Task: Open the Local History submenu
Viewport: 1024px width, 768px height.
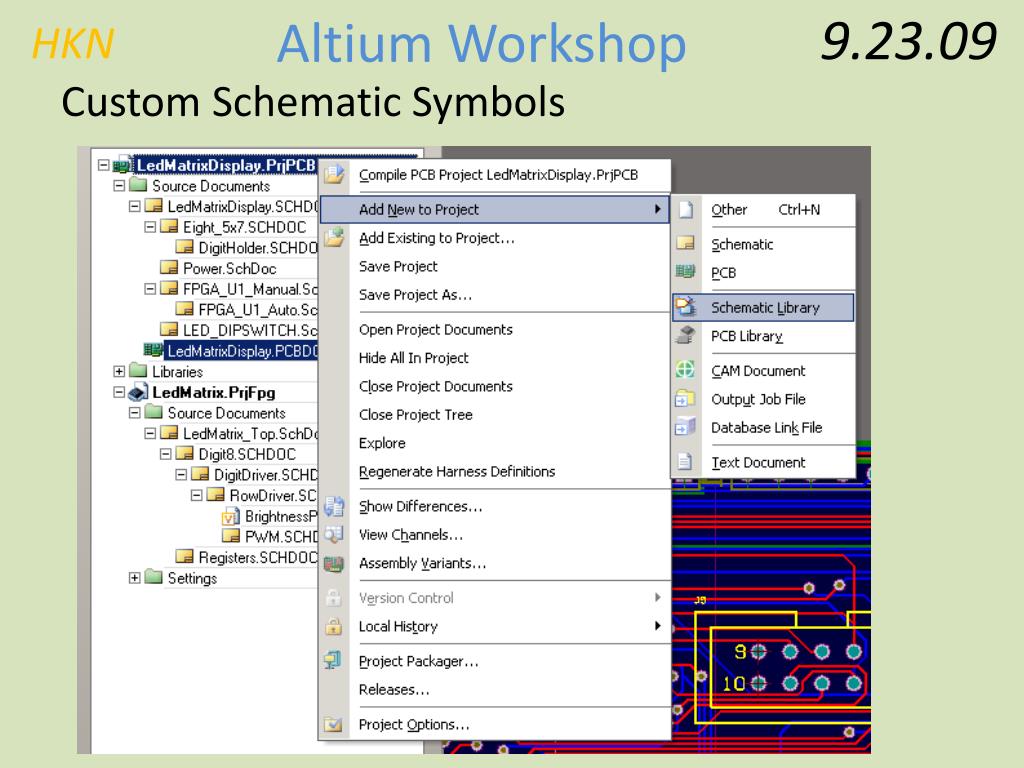Action: [495, 626]
